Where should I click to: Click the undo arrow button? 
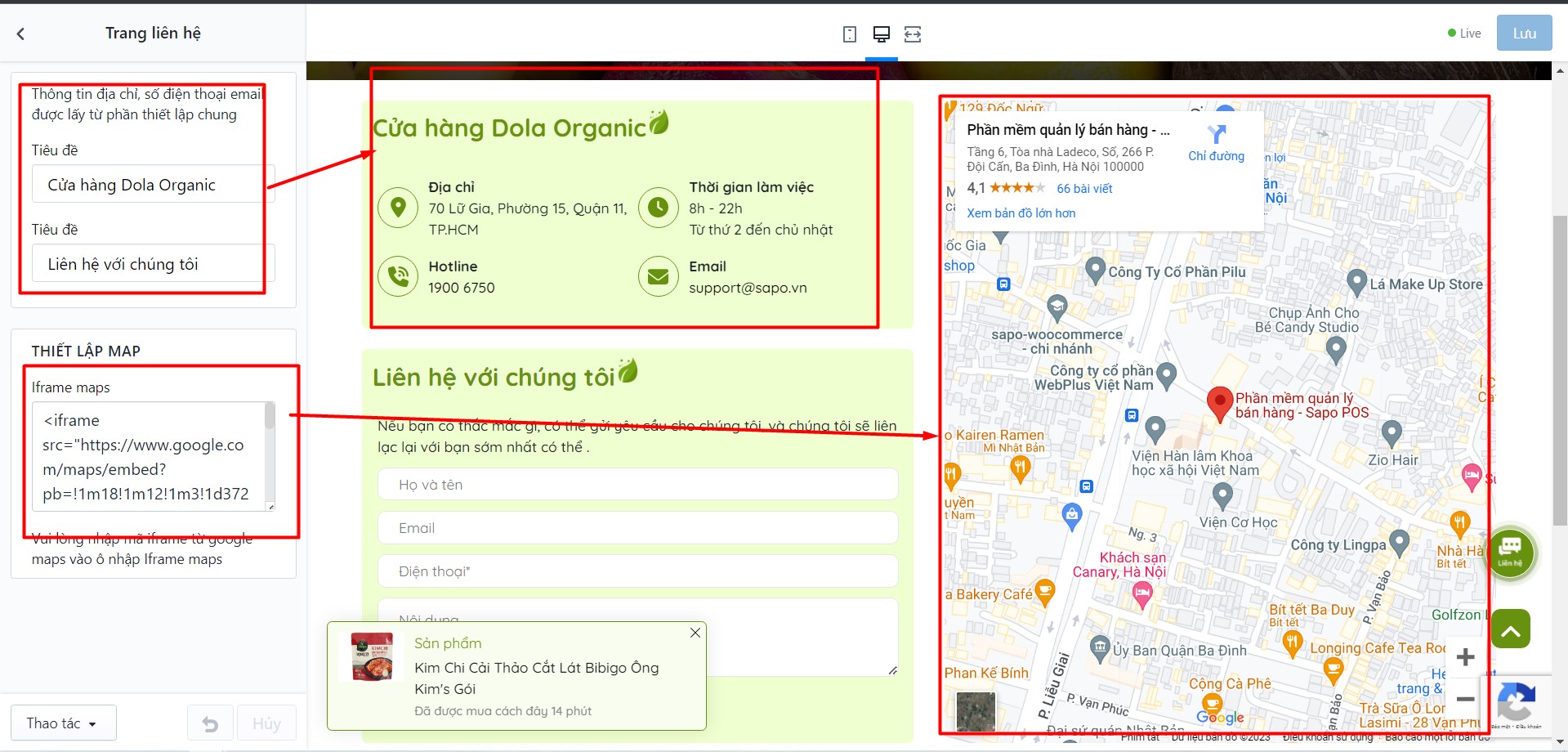(210, 723)
